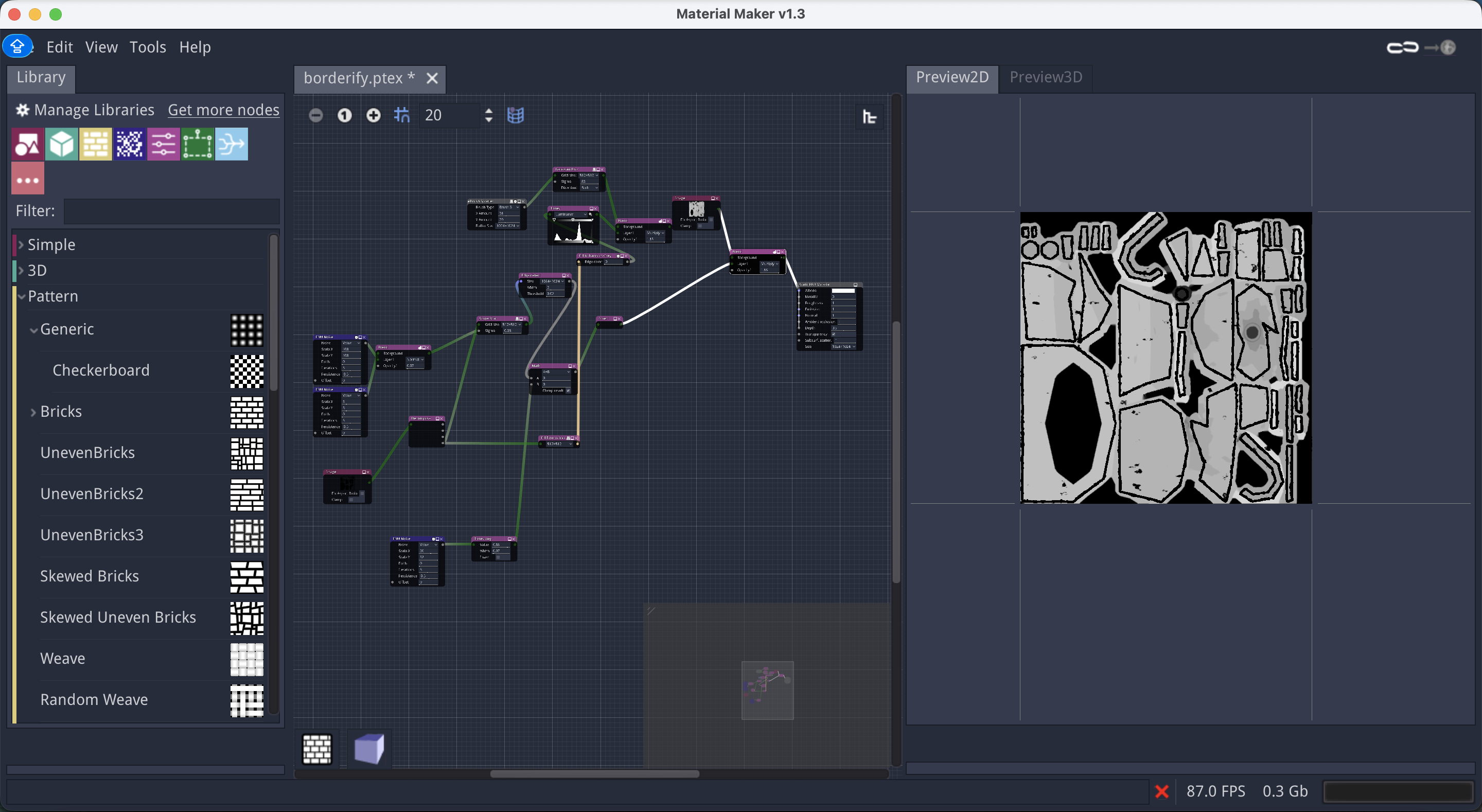Toggle the graph minimap icon
Image resolution: width=1482 pixels, height=812 pixels.
pyautogui.click(x=516, y=116)
